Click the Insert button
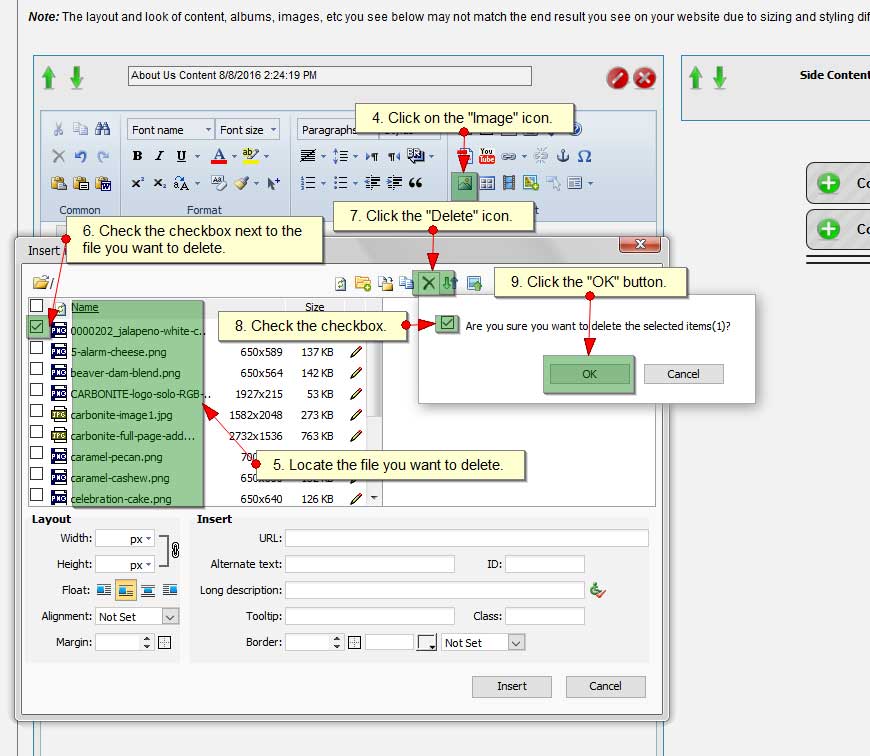This screenshot has height=756, width=870. [x=512, y=686]
